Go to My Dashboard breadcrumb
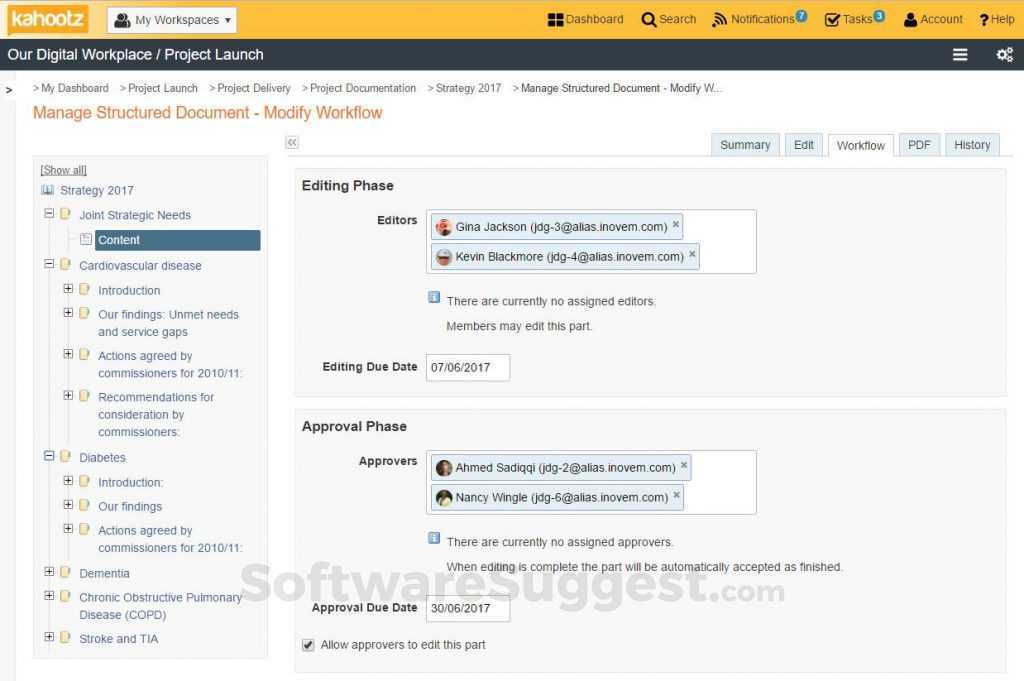 [x=74, y=88]
